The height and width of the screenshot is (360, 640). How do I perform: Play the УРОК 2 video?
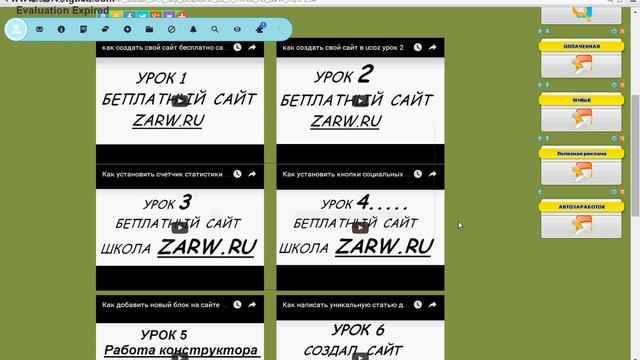tap(360, 100)
